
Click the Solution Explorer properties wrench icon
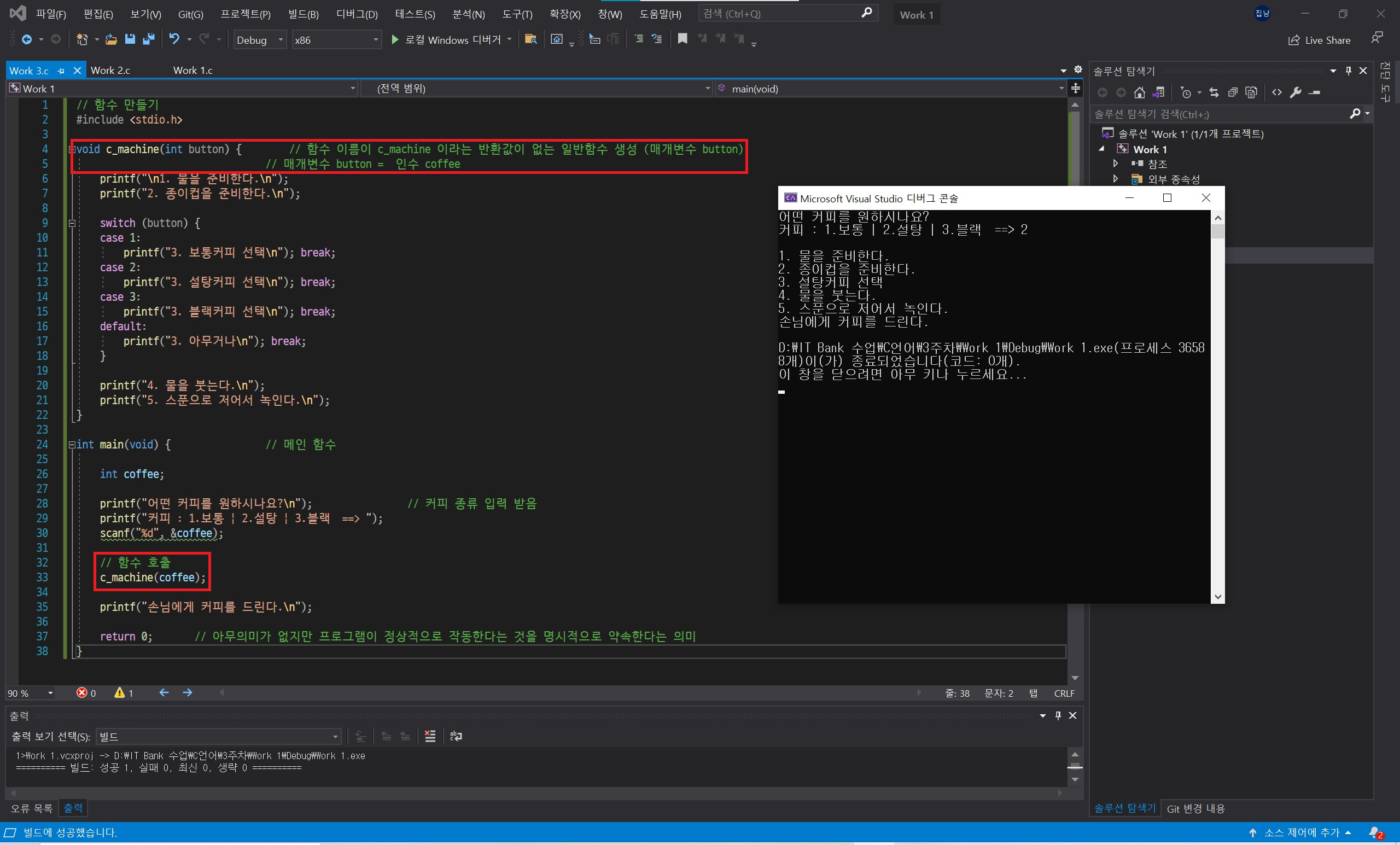tap(1295, 92)
